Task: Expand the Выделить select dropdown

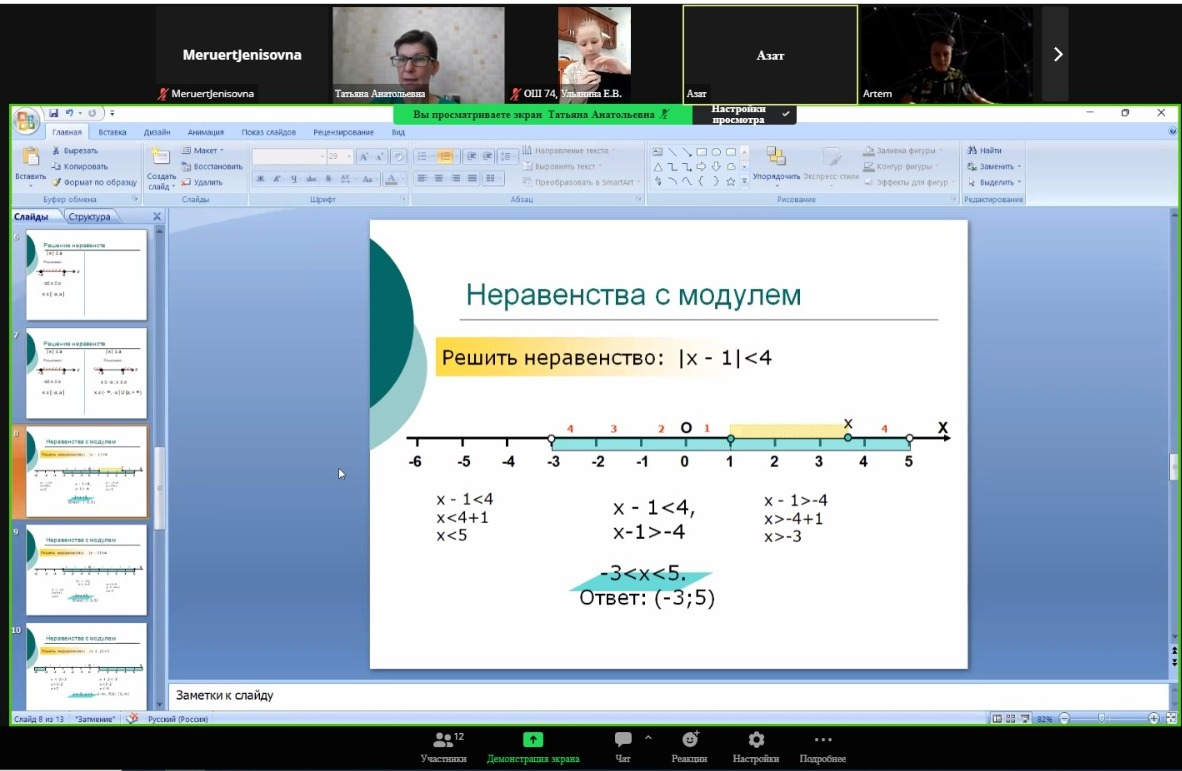Action: tap(996, 182)
